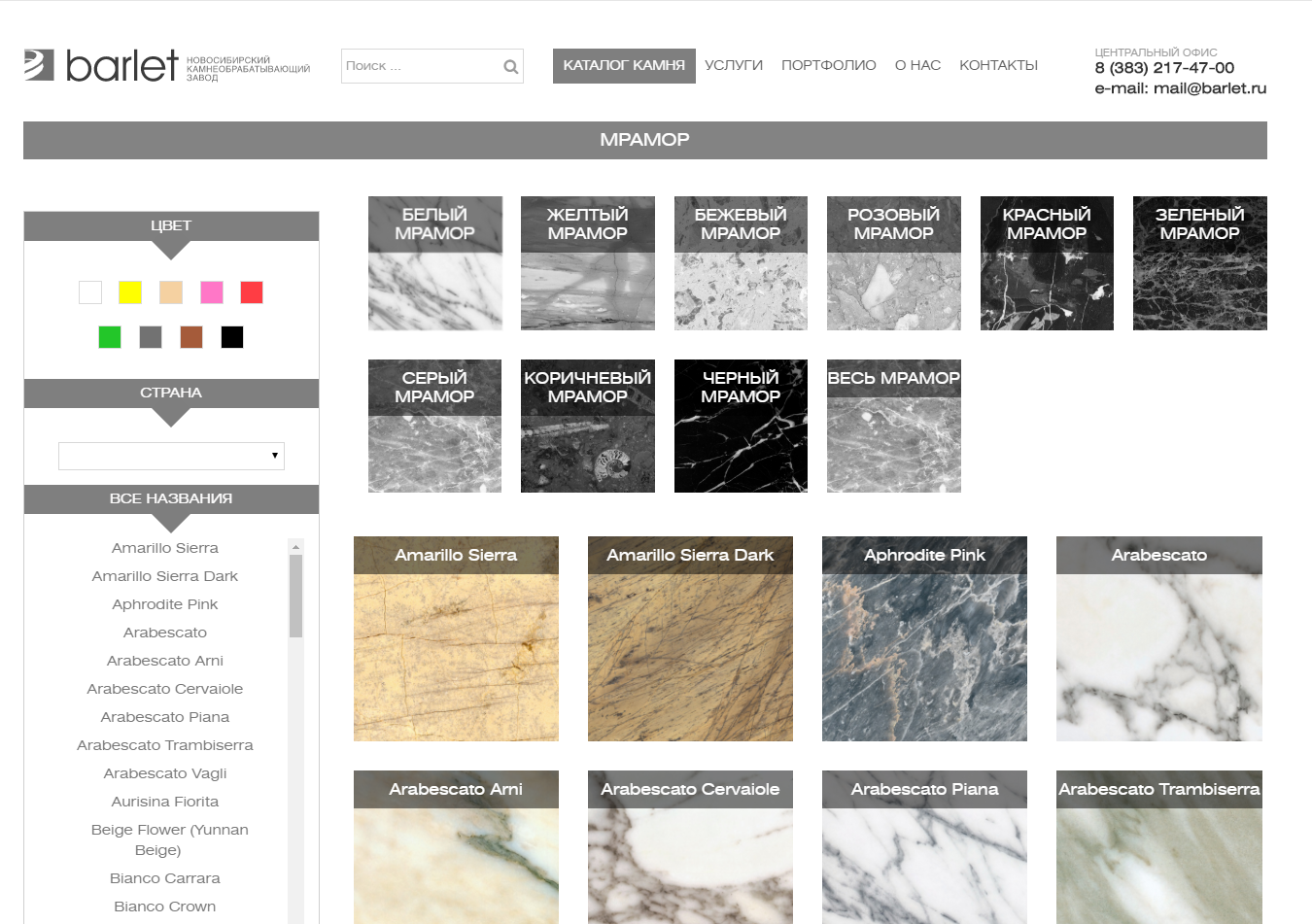Open the СТРАНА country dropdown

[171, 456]
